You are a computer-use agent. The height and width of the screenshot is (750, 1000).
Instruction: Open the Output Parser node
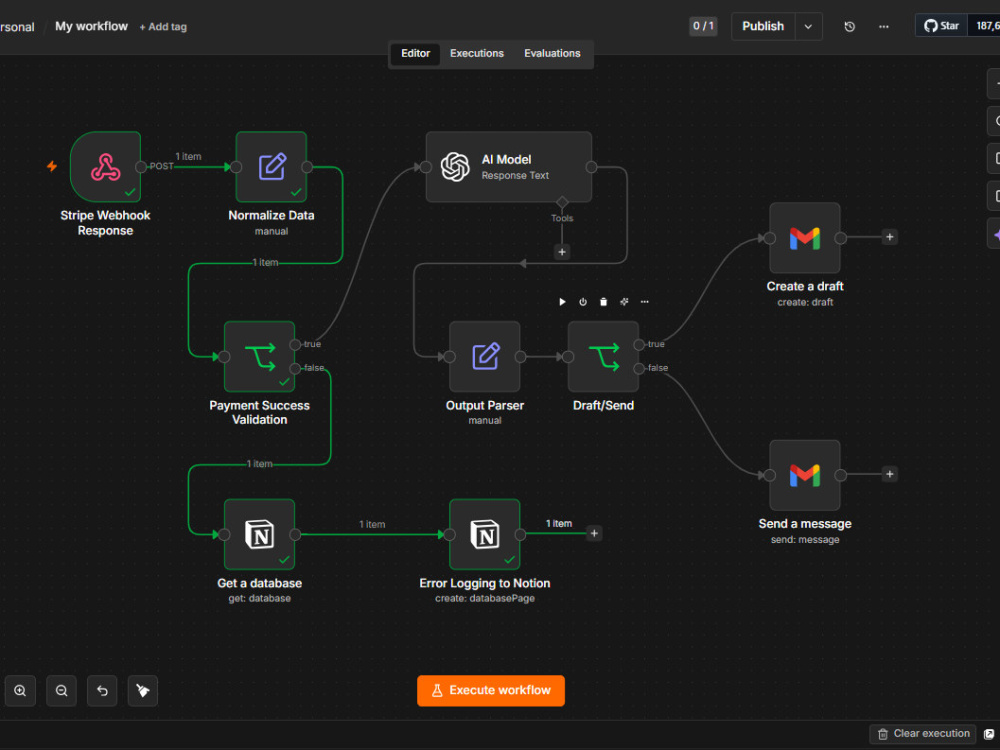pyautogui.click(x=485, y=357)
